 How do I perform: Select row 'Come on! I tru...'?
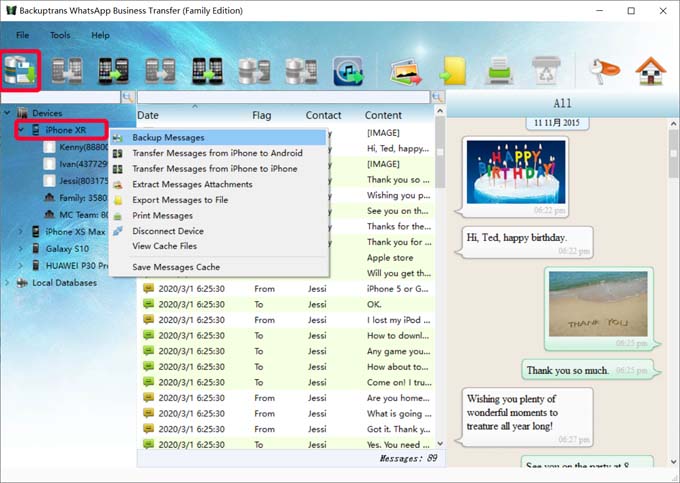click(x=286, y=382)
